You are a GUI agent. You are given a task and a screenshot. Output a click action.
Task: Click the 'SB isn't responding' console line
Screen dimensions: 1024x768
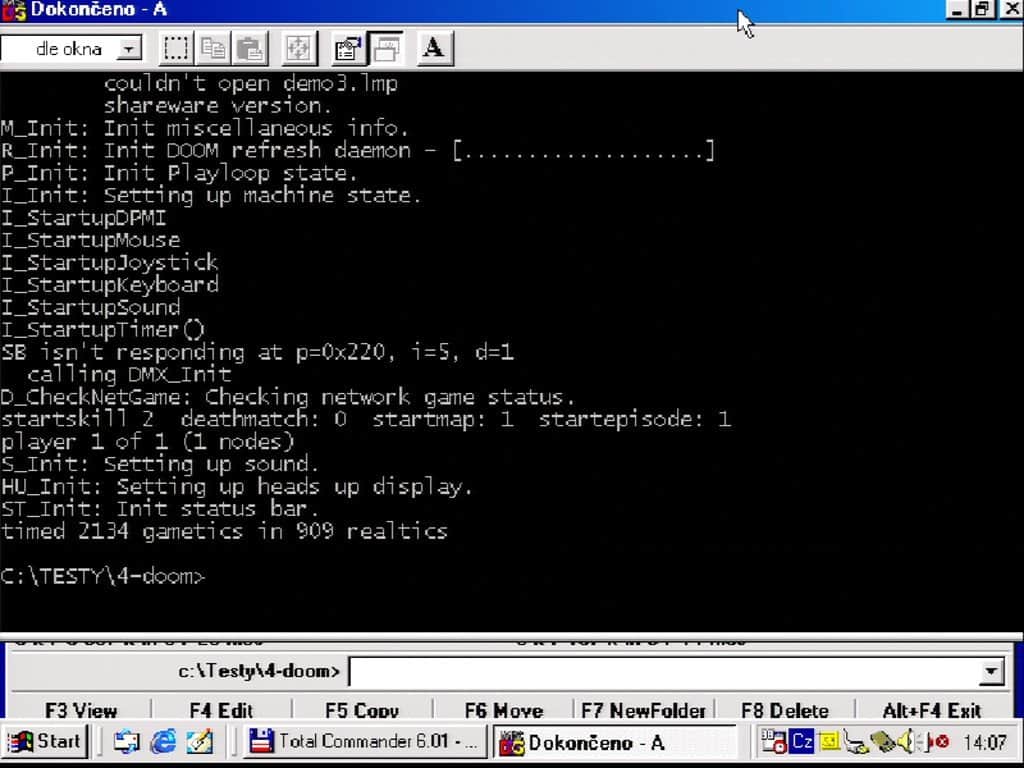click(257, 353)
